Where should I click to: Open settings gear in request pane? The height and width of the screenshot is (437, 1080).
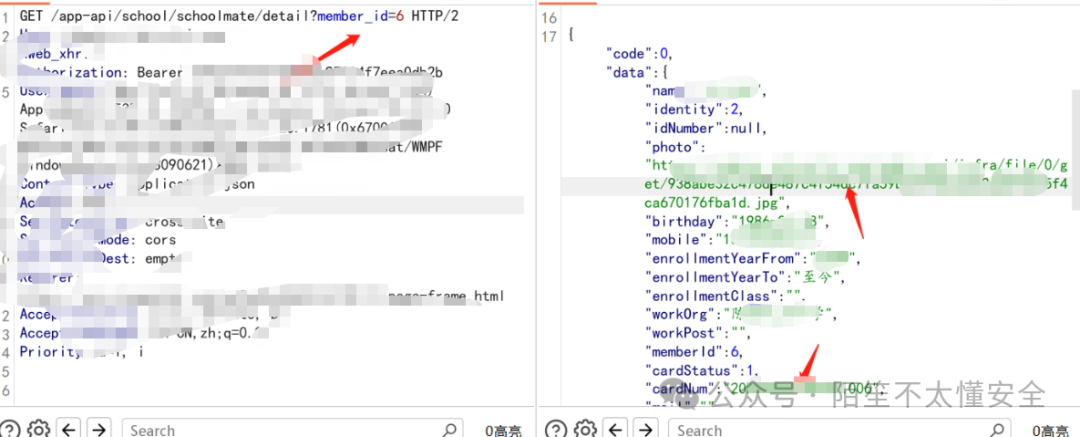39,428
